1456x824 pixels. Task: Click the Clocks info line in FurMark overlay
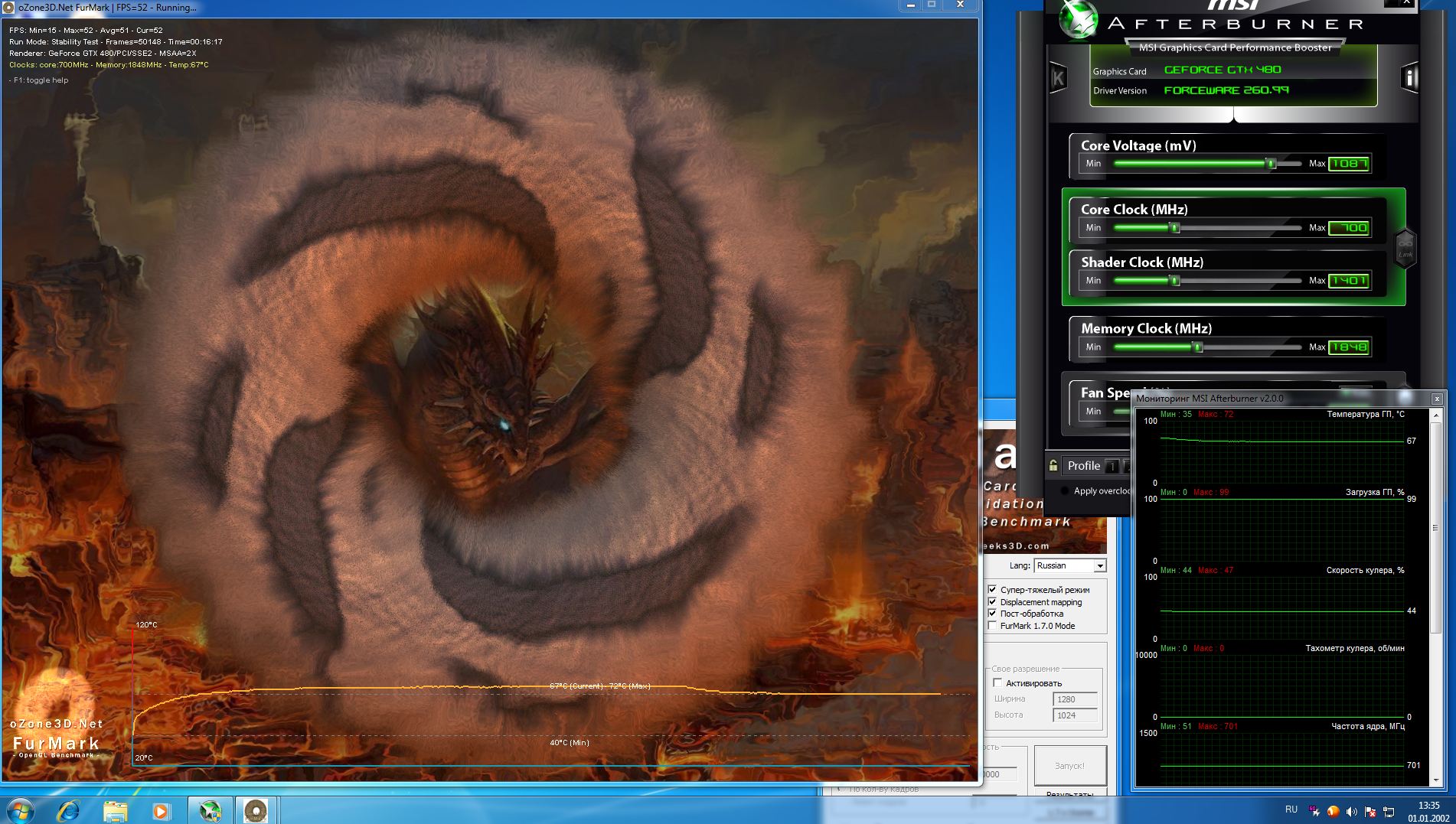tap(109, 65)
